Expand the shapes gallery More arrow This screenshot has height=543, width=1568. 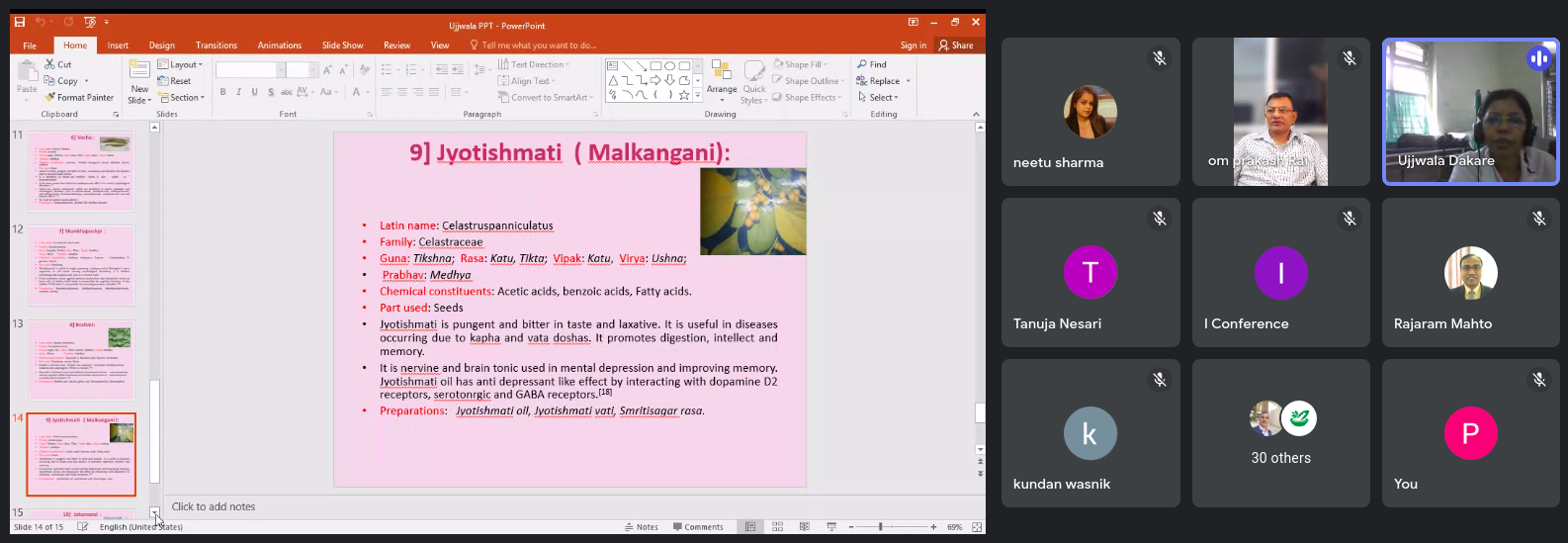[x=698, y=96]
